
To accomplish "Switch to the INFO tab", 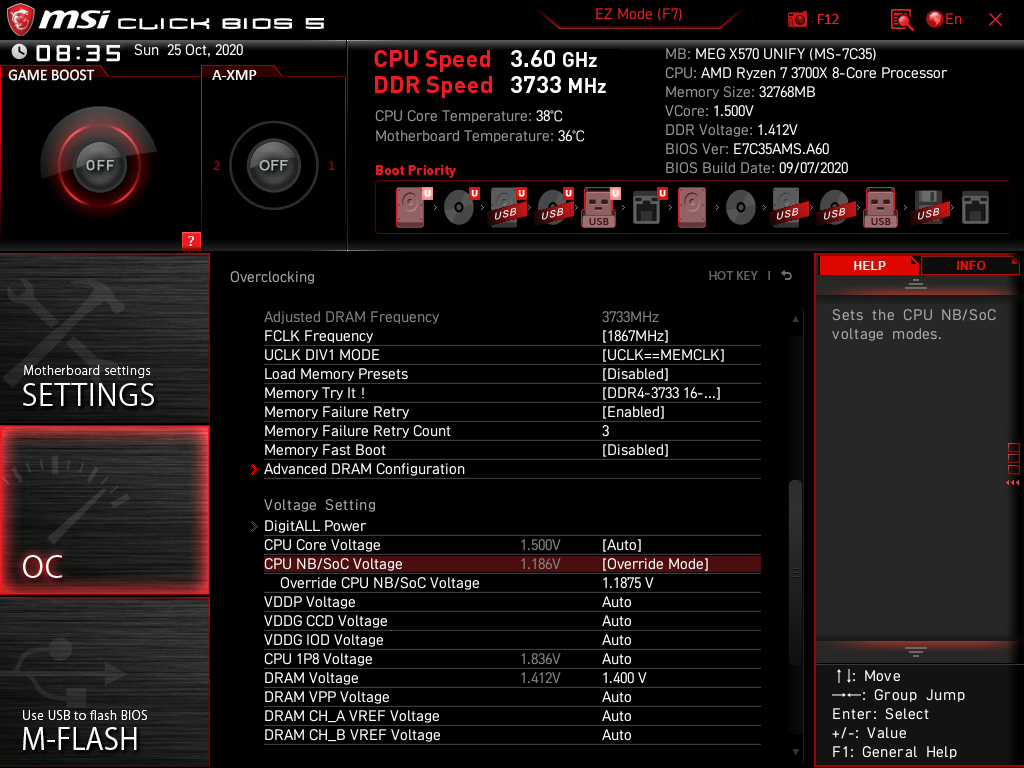I will (969, 265).
